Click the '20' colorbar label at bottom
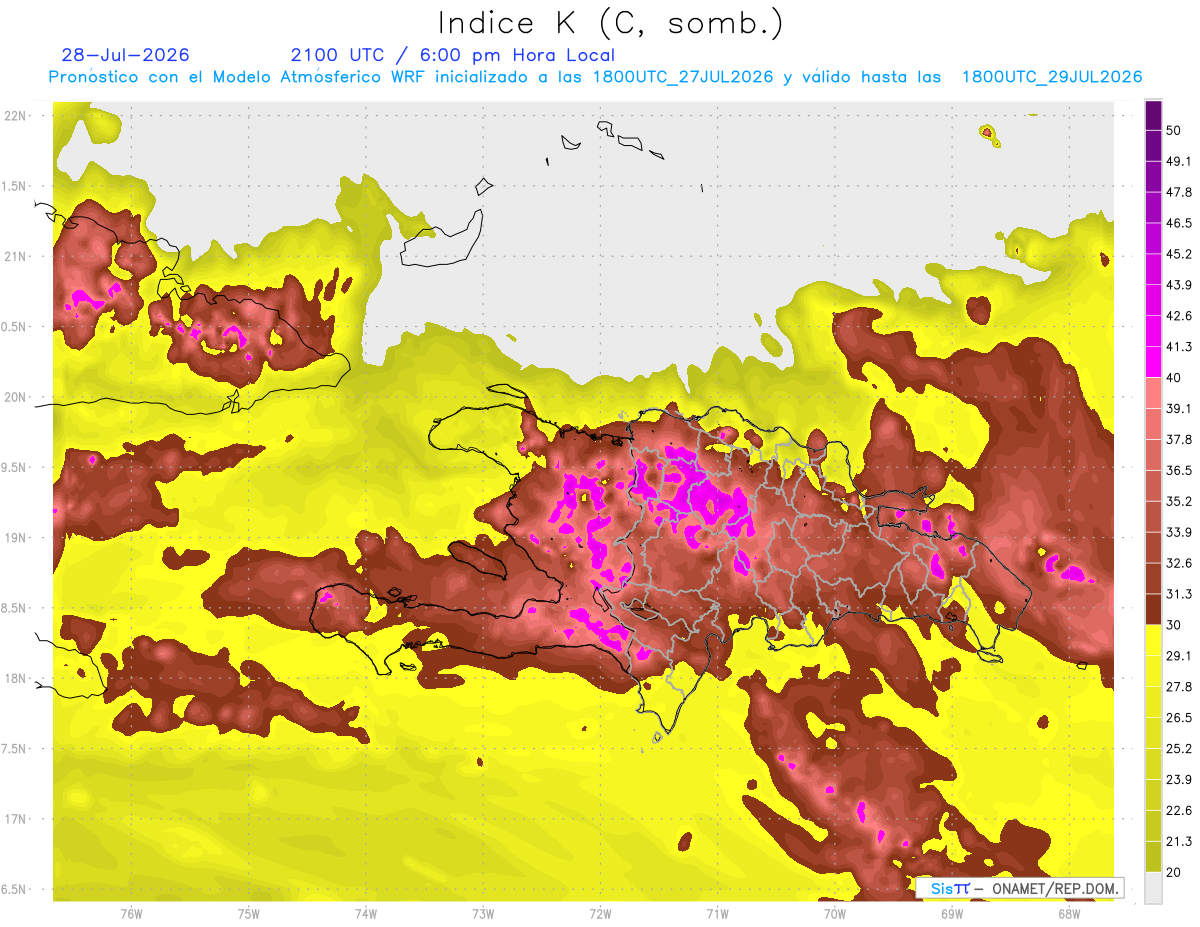Viewport: 1200px width, 927px height. pos(1174,872)
